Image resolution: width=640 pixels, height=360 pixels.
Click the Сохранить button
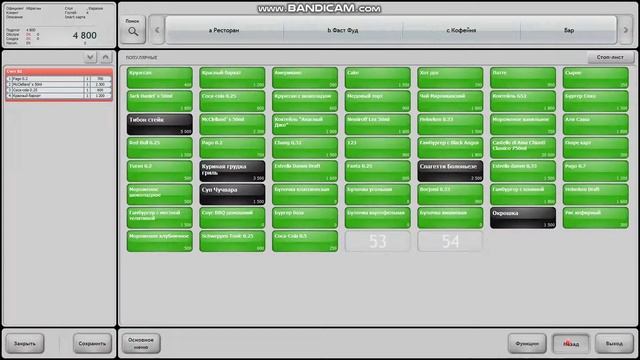click(x=92, y=344)
